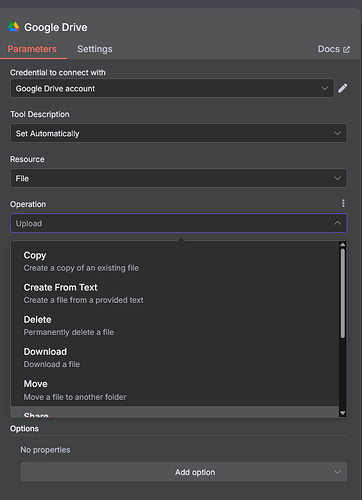Expand the Tool Description dropdown
This screenshot has width=362, height=500.
[179, 133]
